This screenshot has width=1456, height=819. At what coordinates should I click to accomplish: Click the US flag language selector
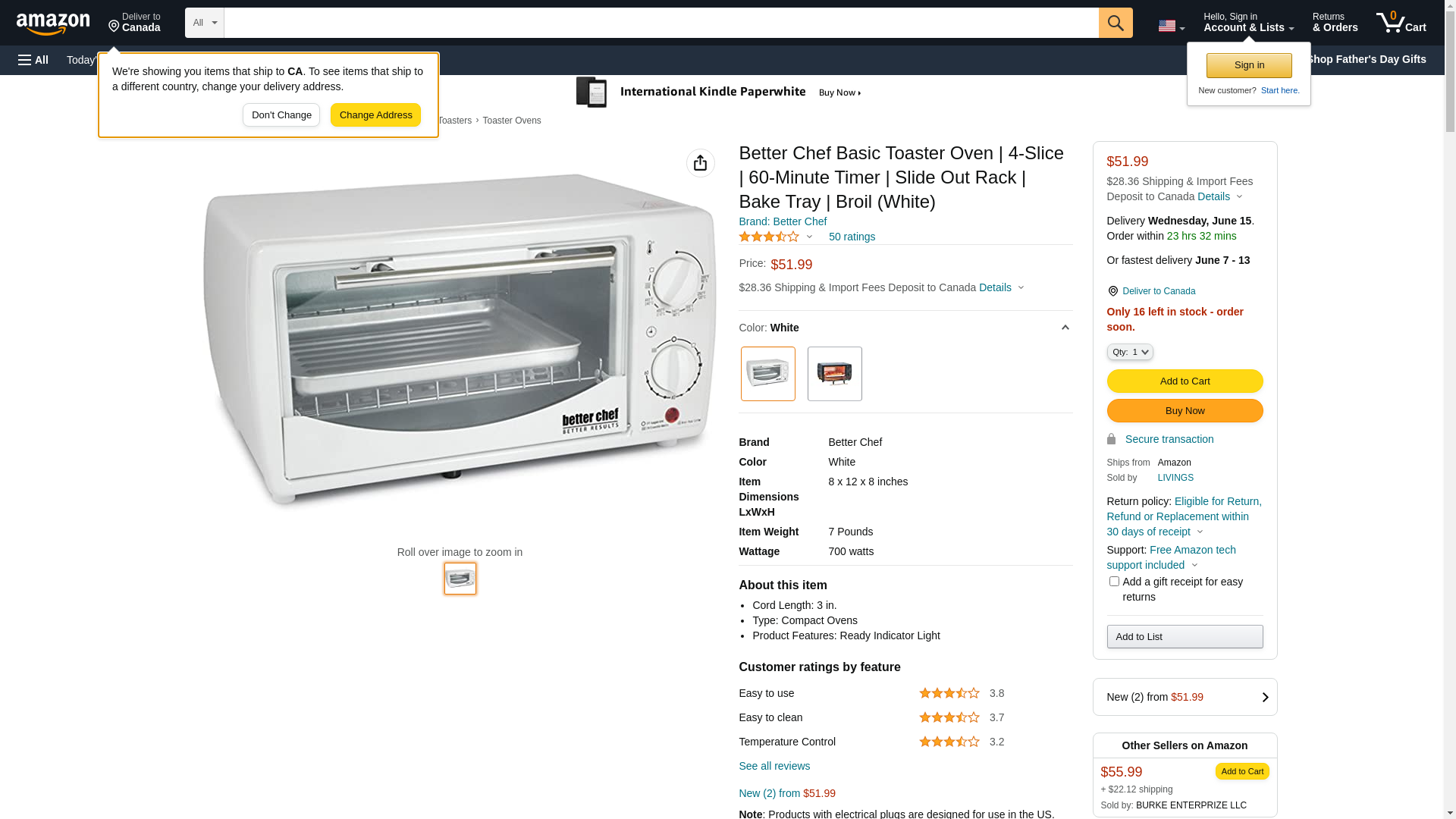(1172, 27)
